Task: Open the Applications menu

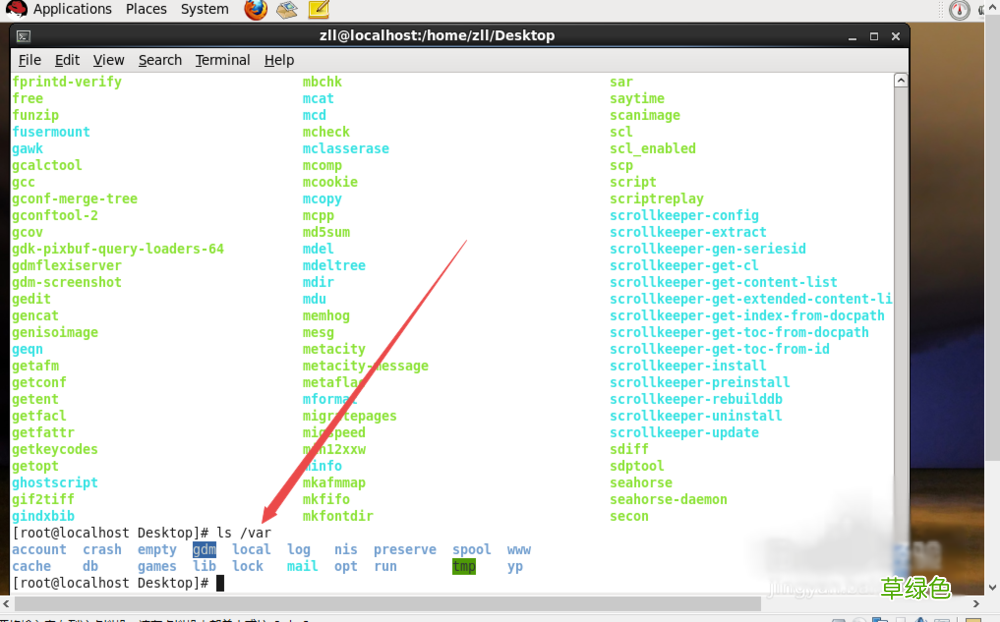Action: [72, 9]
